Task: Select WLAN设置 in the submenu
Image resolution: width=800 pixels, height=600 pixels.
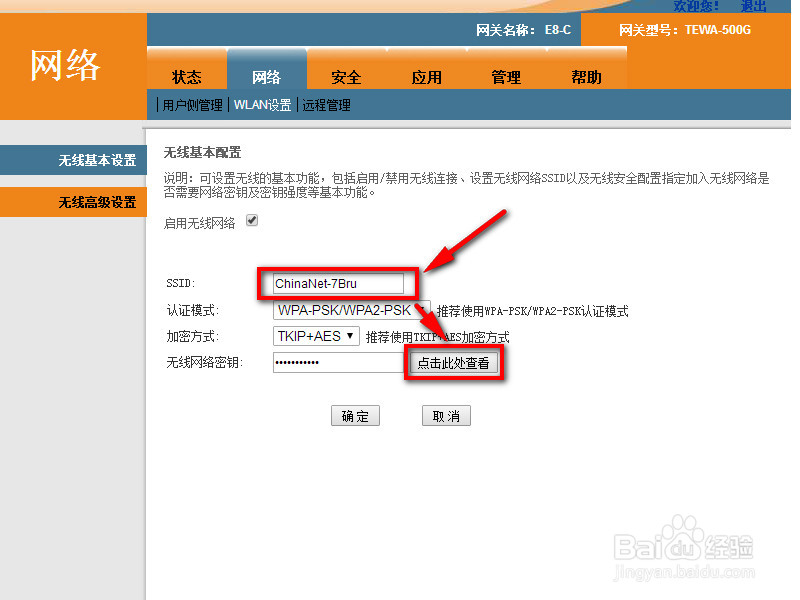Action: [x=258, y=104]
